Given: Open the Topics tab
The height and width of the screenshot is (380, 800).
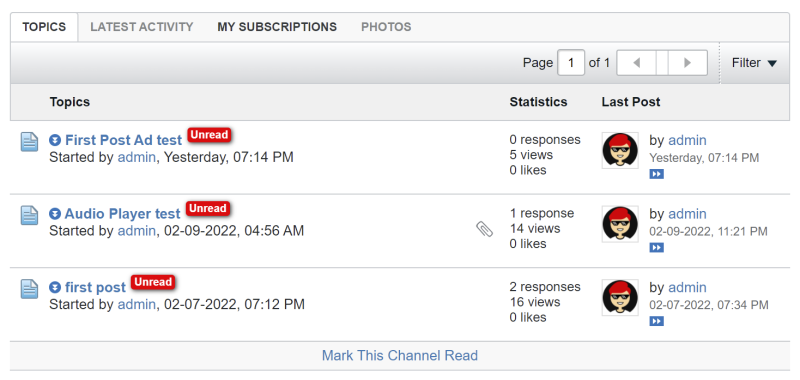Looking at the screenshot, I should coord(44,27).
